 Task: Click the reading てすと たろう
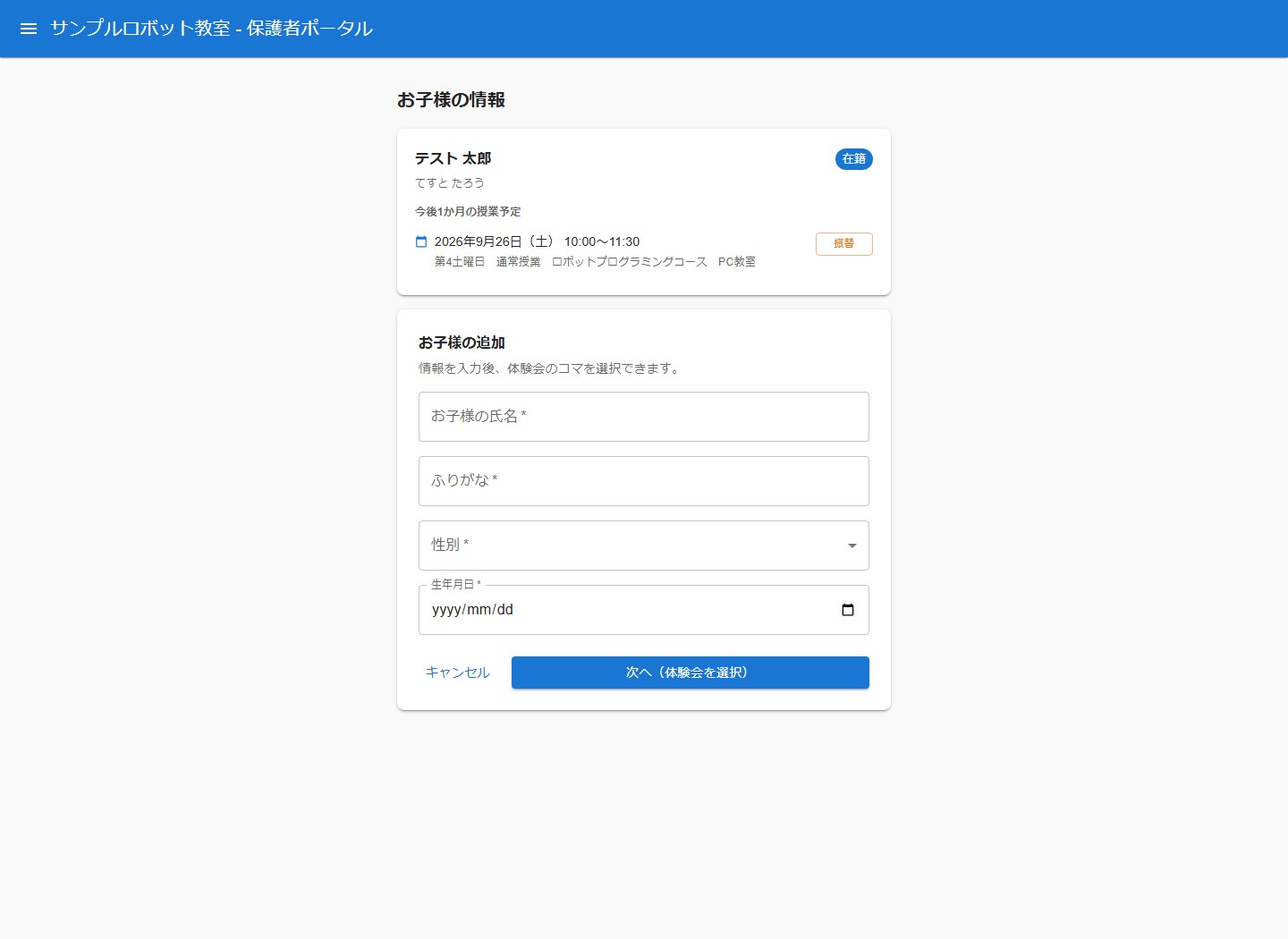point(450,182)
